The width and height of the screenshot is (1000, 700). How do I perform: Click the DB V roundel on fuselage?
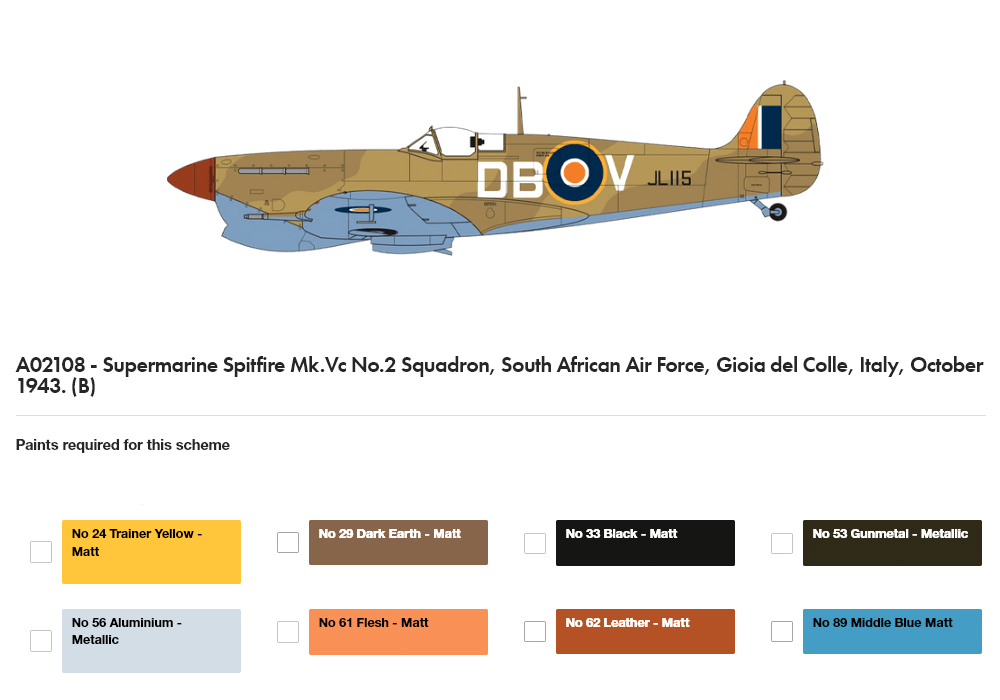[x=574, y=173]
